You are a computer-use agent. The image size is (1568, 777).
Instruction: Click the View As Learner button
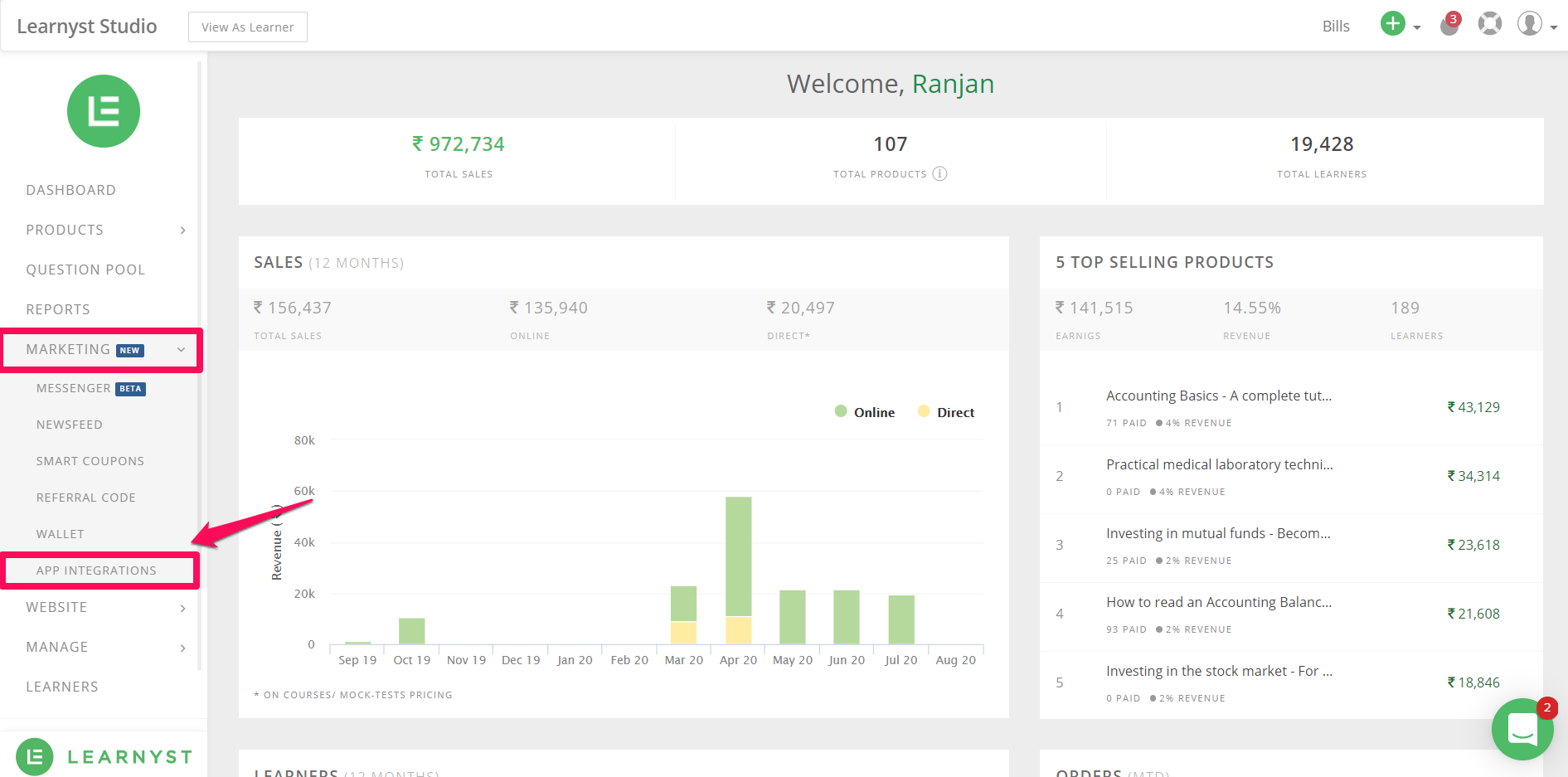[248, 27]
